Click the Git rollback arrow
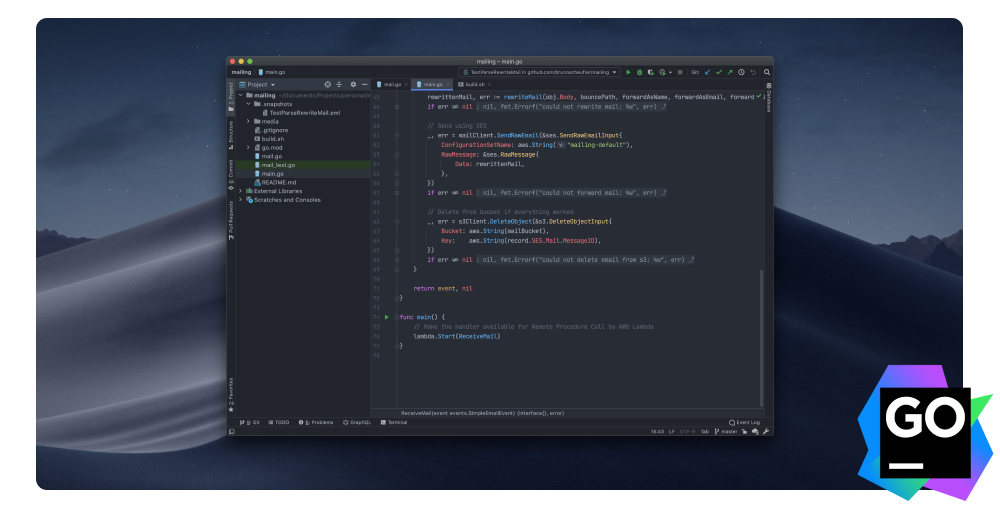Screen dimensions: 1000x508 753,72
